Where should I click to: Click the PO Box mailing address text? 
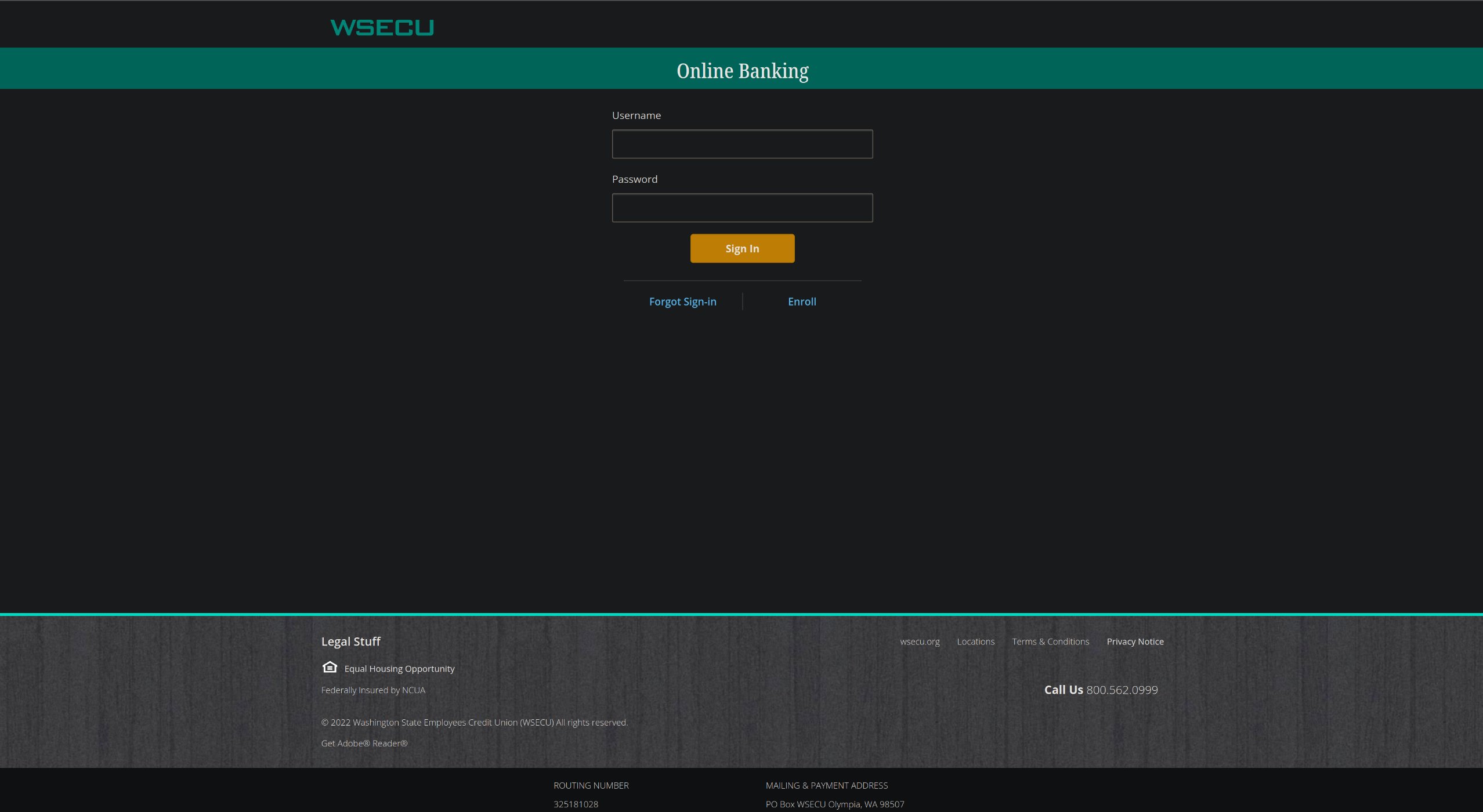(834, 804)
